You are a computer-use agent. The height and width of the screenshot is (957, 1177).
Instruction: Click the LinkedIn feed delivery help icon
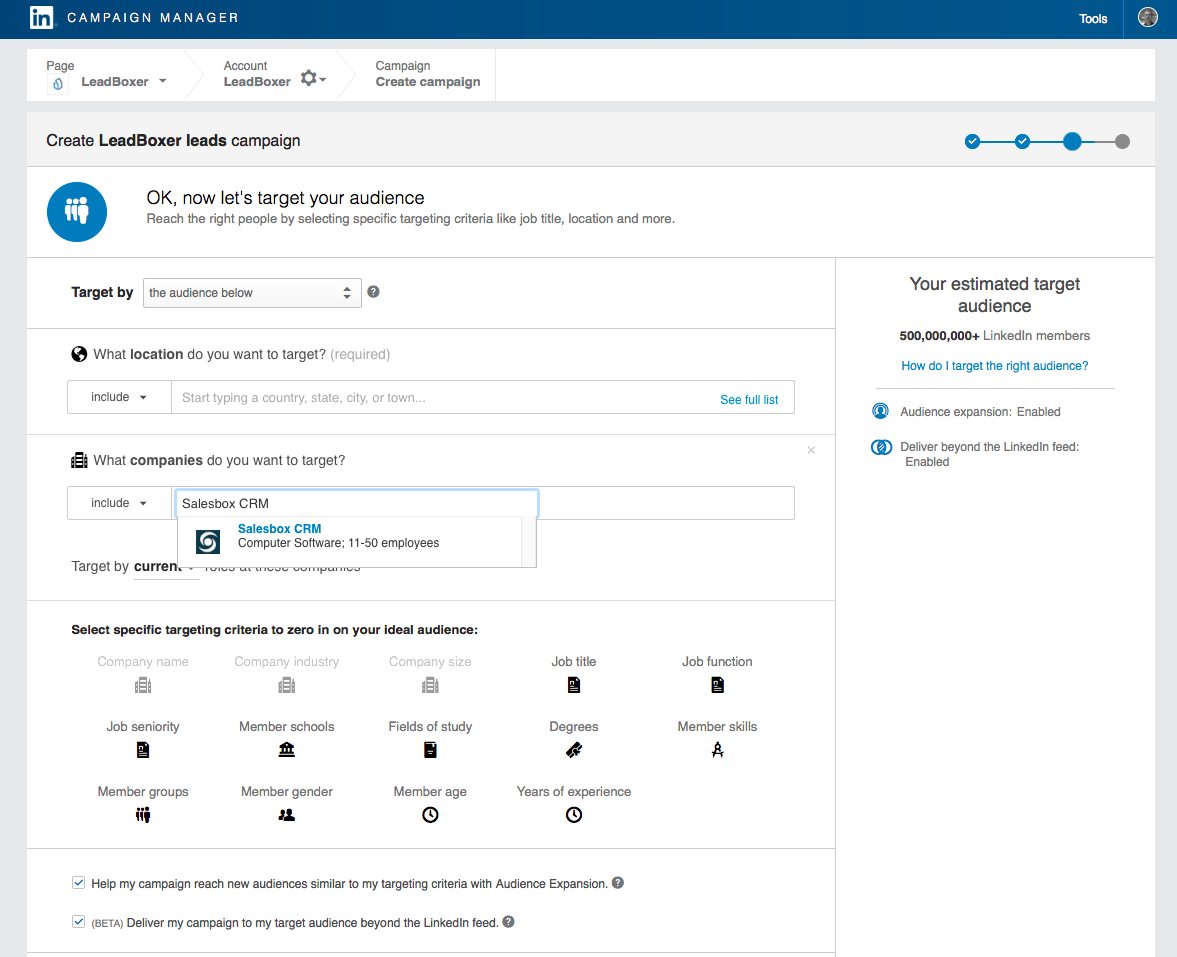coord(508,922)
